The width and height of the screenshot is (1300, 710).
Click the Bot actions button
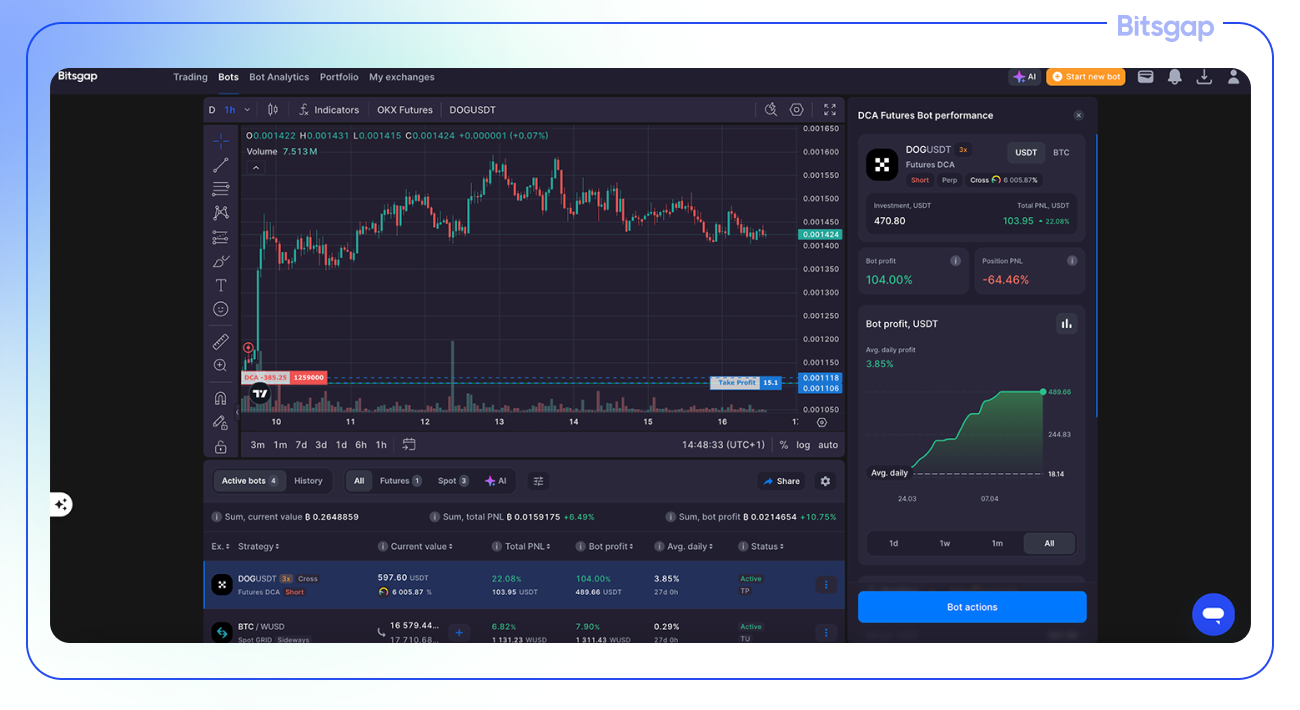click(972, 607)
